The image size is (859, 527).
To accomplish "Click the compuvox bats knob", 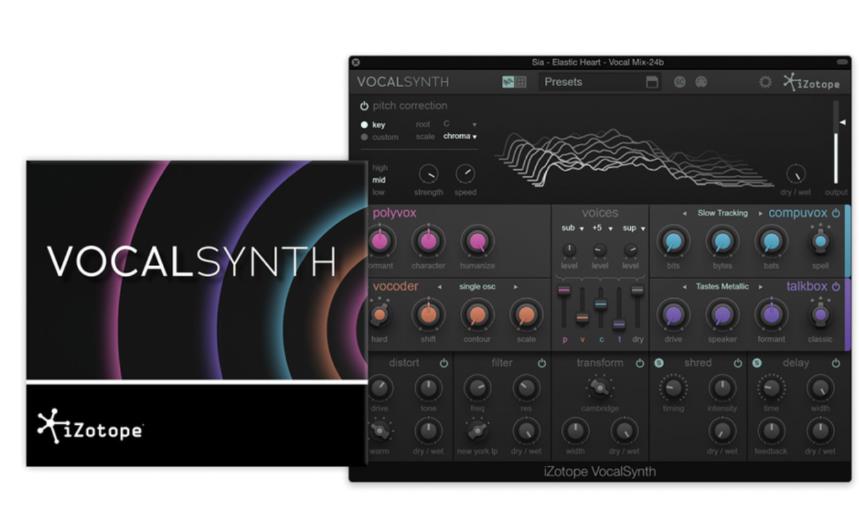I will pyautogui.click(x=771, y=241).
